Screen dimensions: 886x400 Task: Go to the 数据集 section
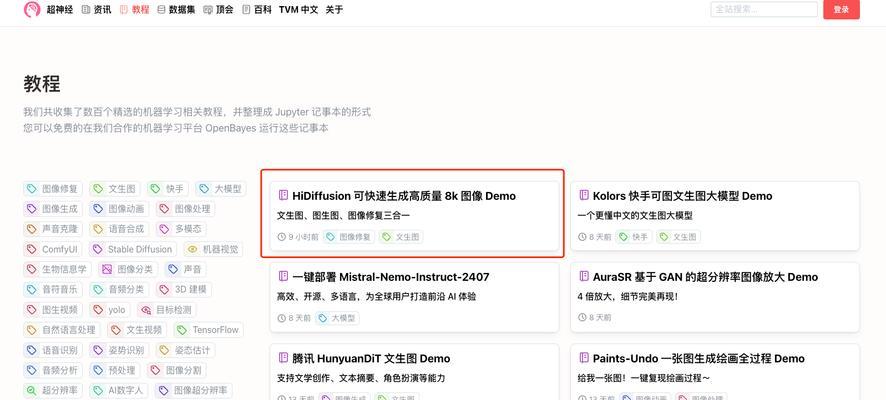[x=176, y=10]
